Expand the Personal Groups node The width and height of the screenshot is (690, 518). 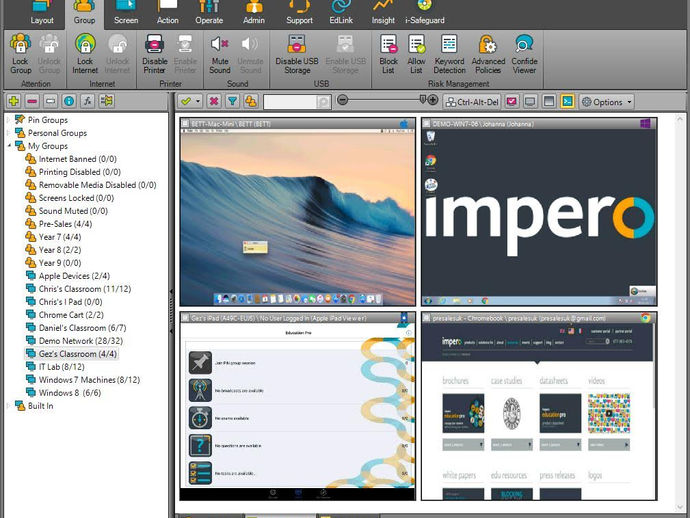coord(8,133)
